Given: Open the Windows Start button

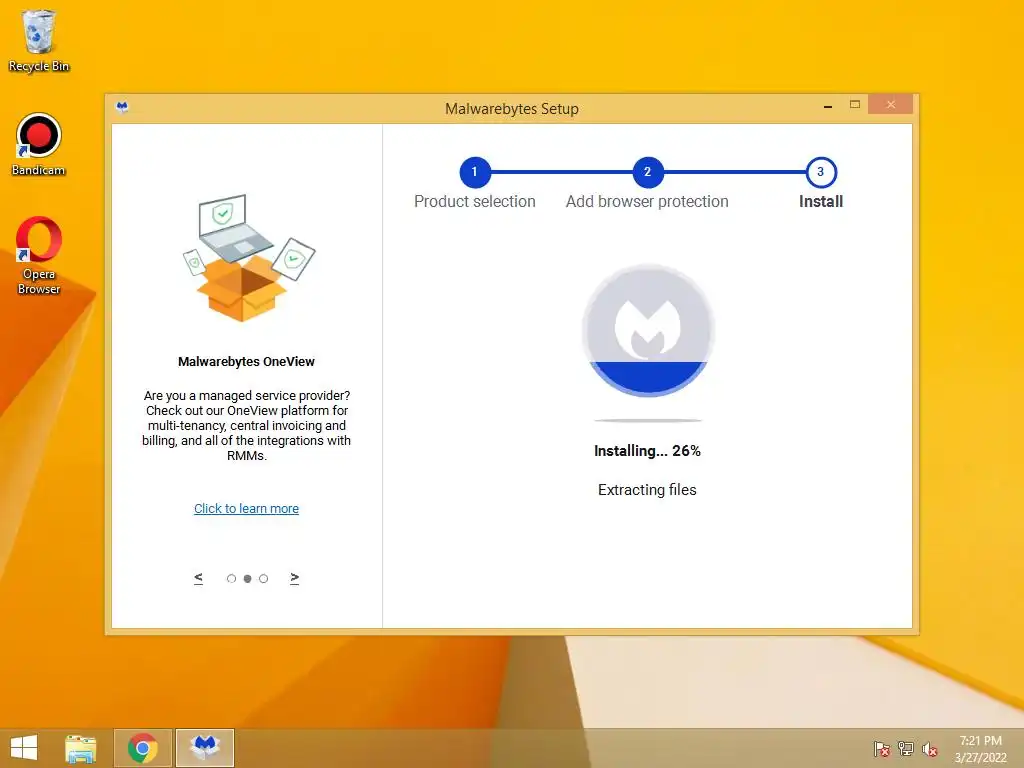Looking at the screenshot, I should pyautogui.click(x=24, y=747).
